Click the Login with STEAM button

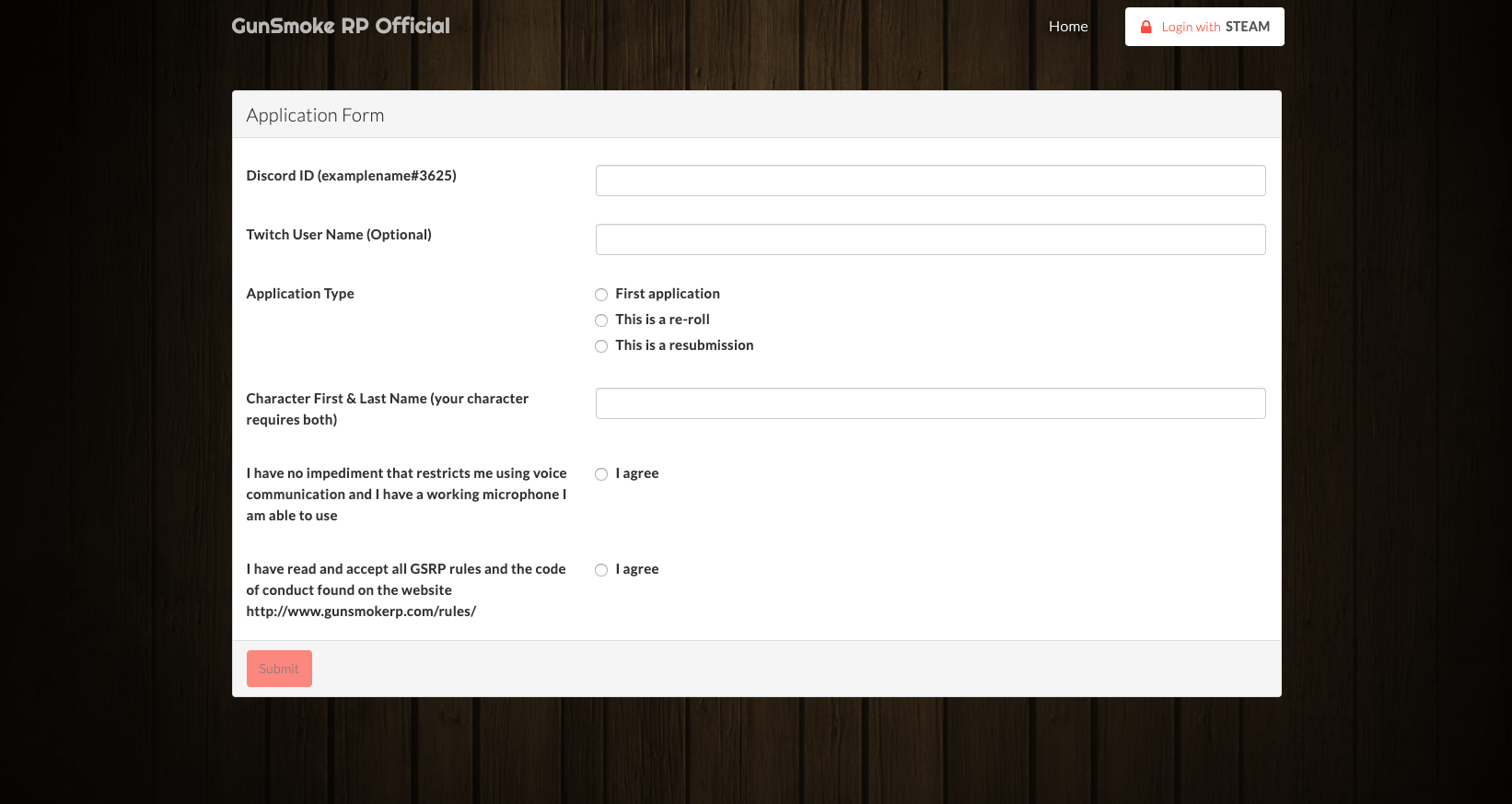point(1204,27)
